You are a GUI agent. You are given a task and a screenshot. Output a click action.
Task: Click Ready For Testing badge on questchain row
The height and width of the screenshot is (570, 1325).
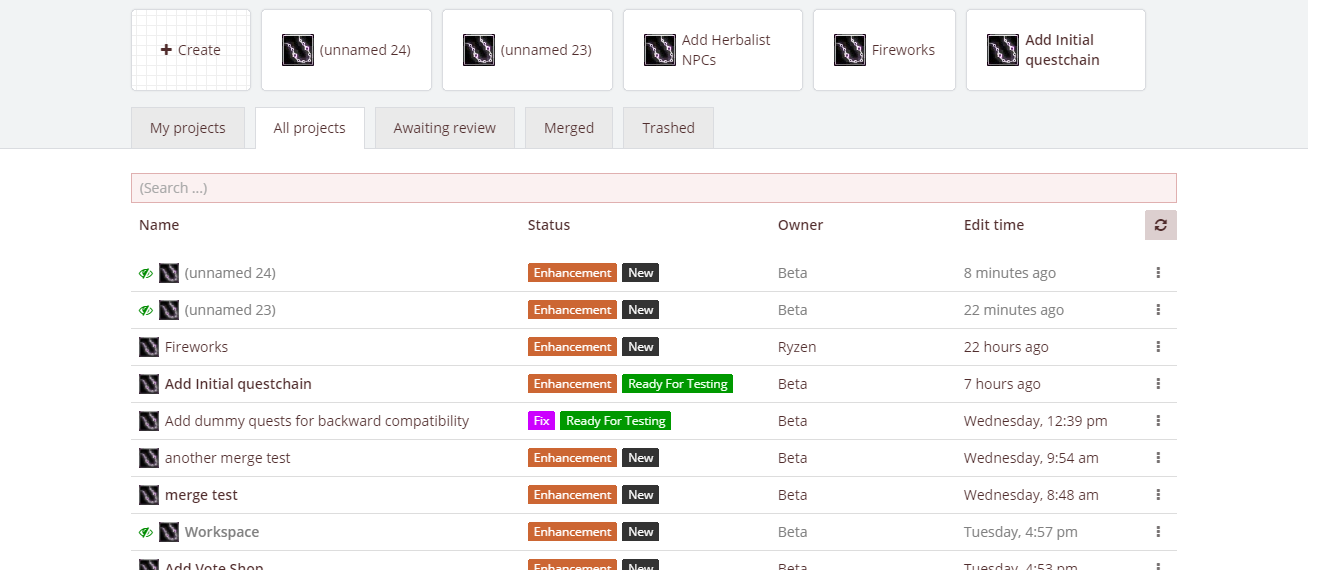tap(677, 384)
